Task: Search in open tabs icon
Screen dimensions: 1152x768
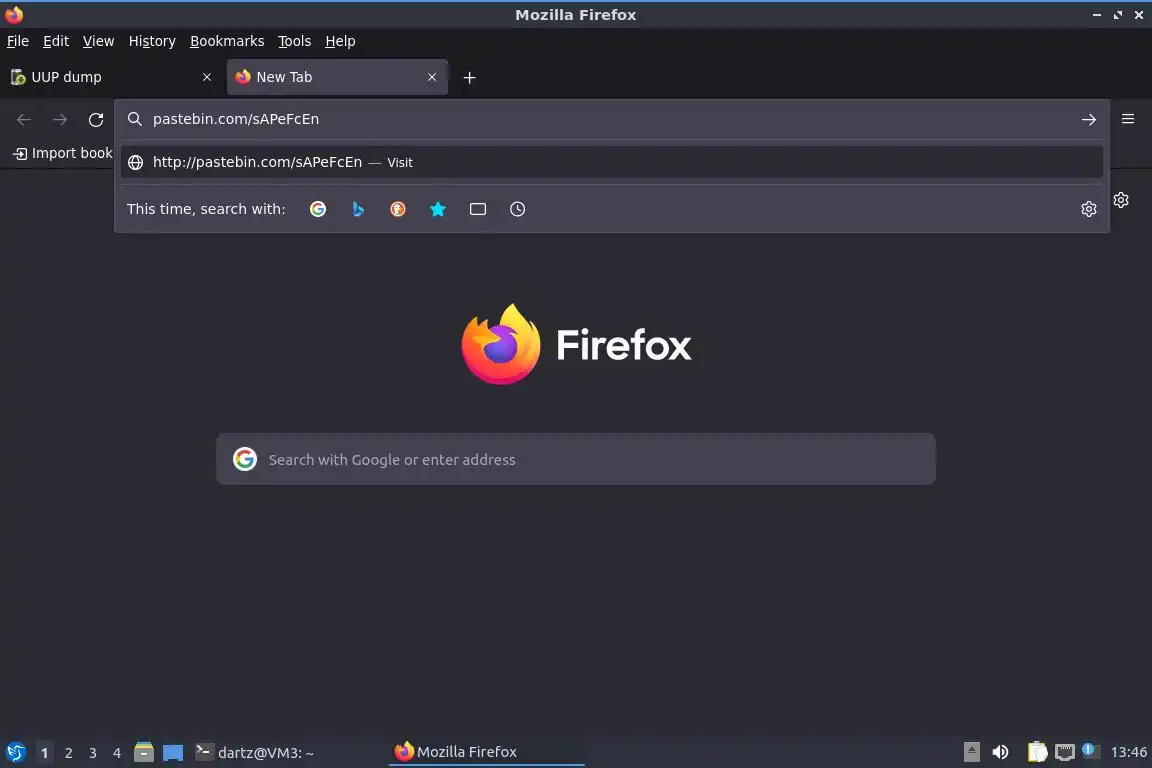Action: 478,209
